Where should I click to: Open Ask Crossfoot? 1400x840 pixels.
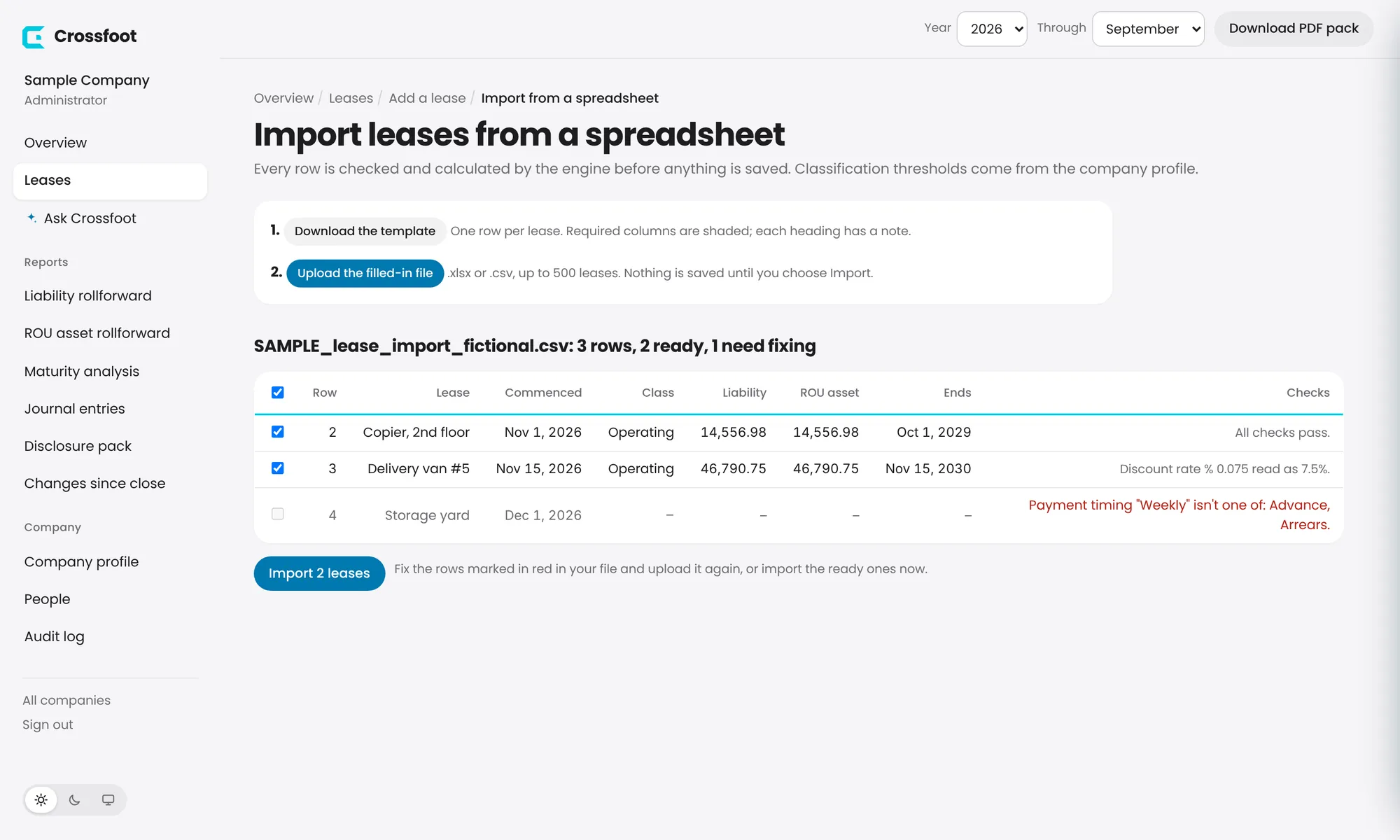(90, 218)
